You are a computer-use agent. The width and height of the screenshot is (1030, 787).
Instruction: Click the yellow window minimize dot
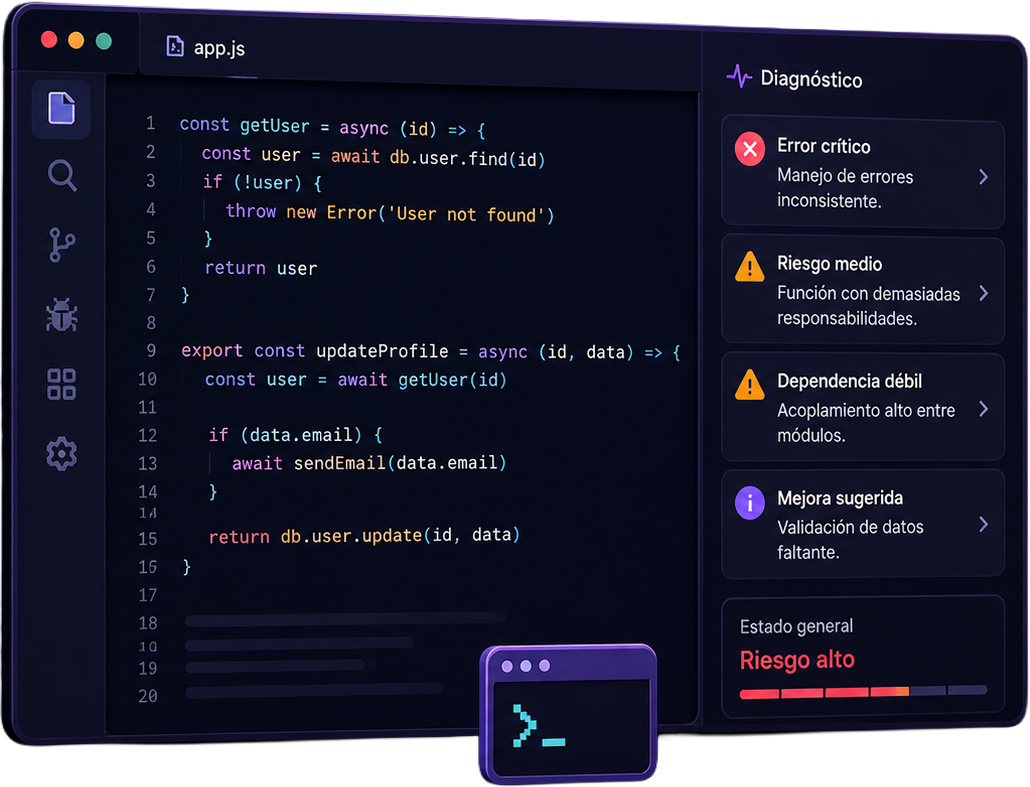pos(76,40)
